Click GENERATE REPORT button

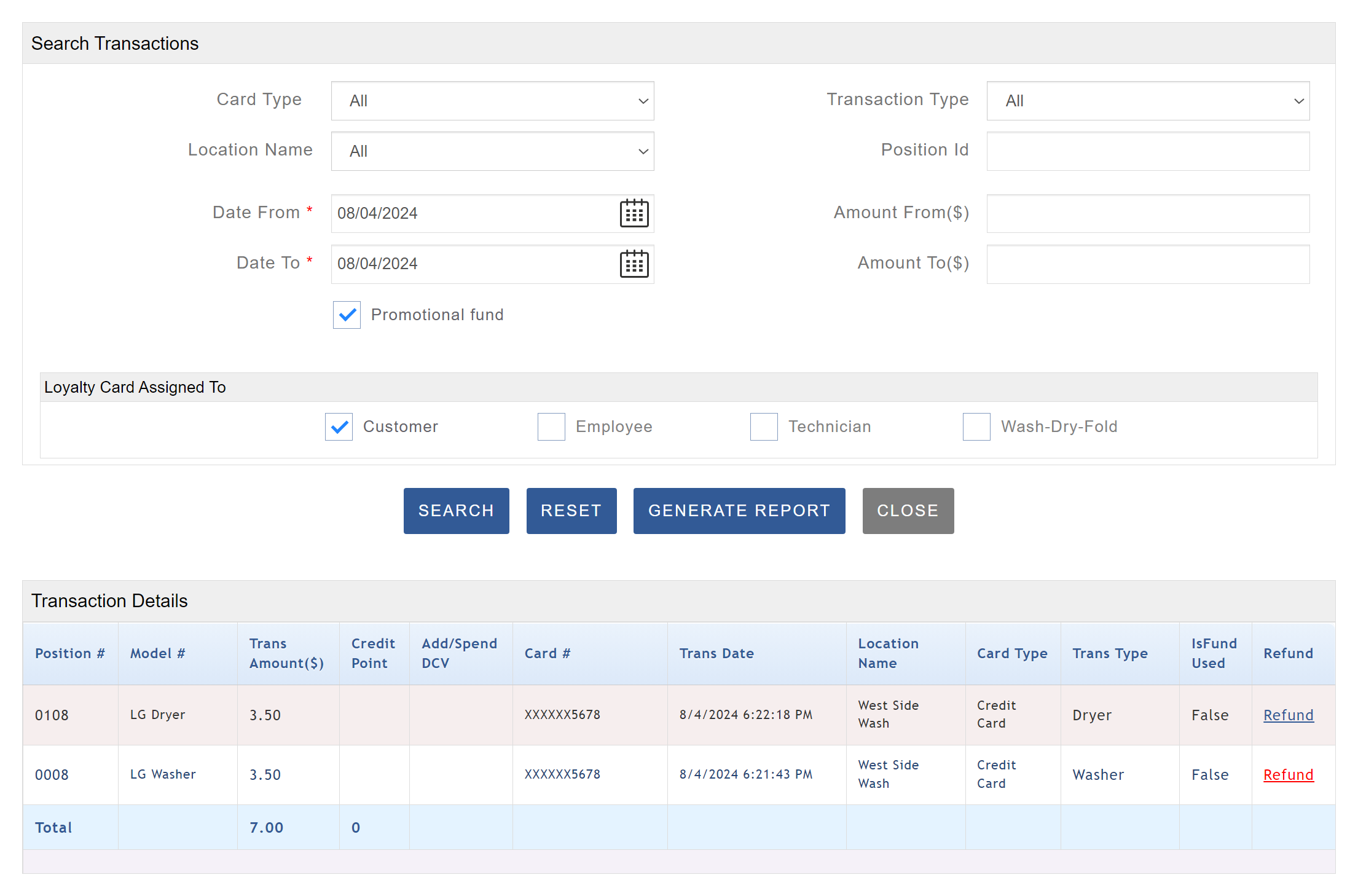pos(739,511)
